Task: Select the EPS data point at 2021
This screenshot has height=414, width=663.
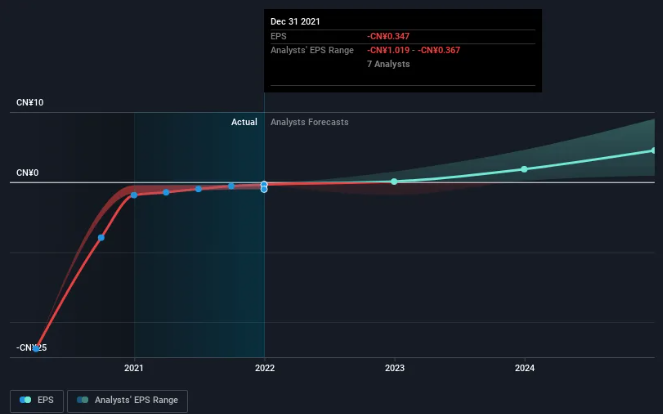Action: point(134,195)
